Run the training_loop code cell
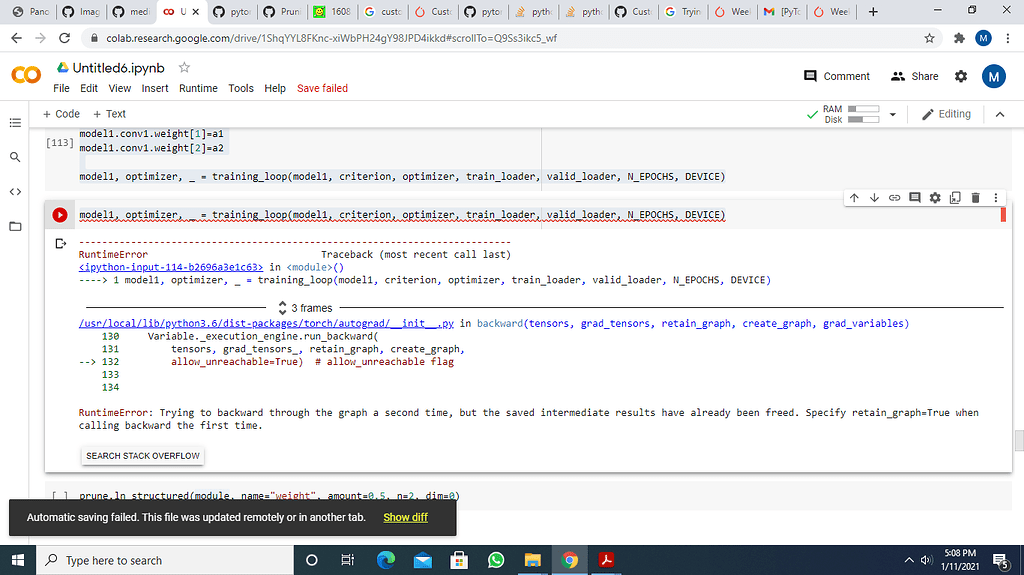Image resolution: width=1024 pixels, height=575 pixels. 59,215
